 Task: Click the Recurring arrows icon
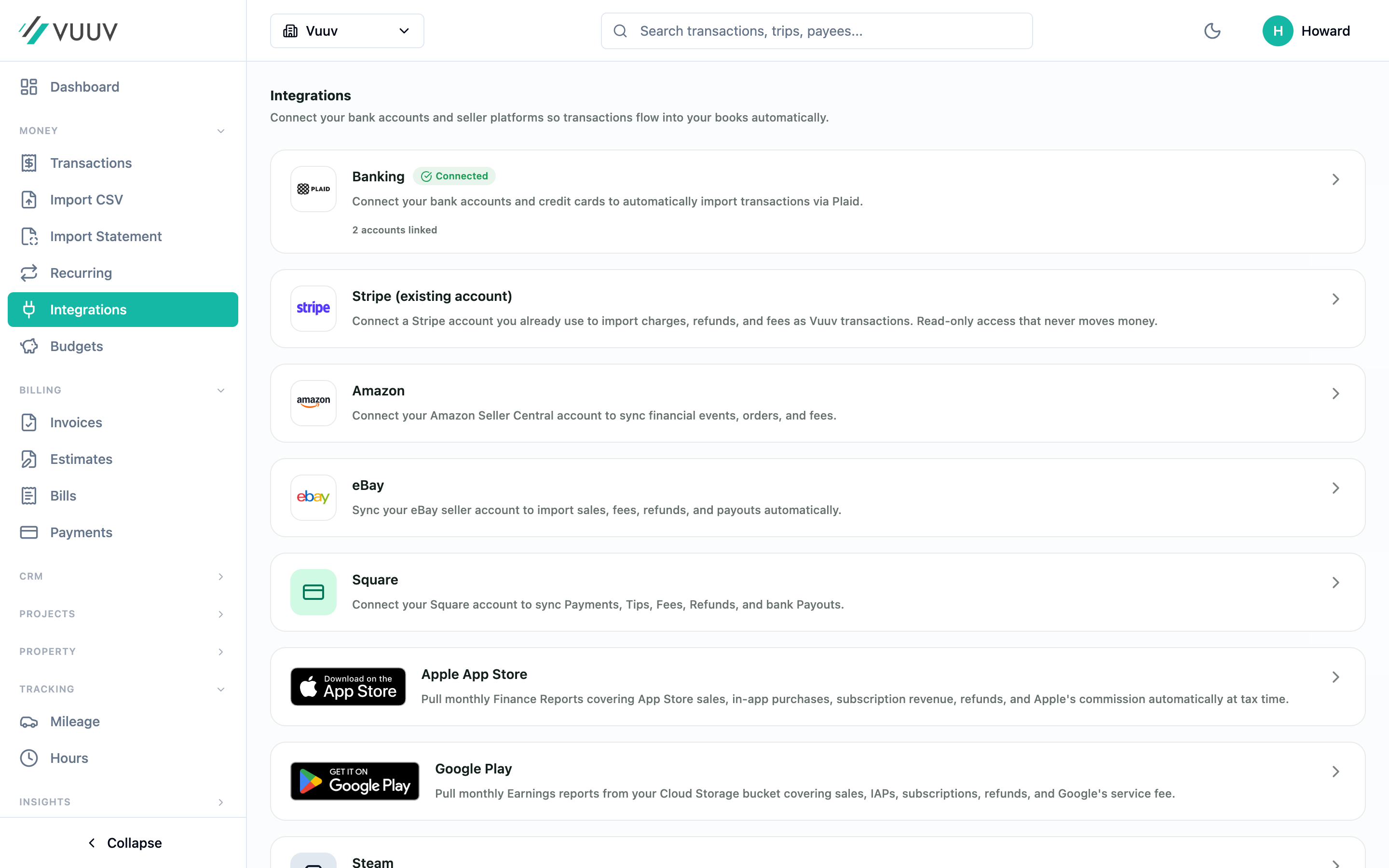click(x=29, y=273)
